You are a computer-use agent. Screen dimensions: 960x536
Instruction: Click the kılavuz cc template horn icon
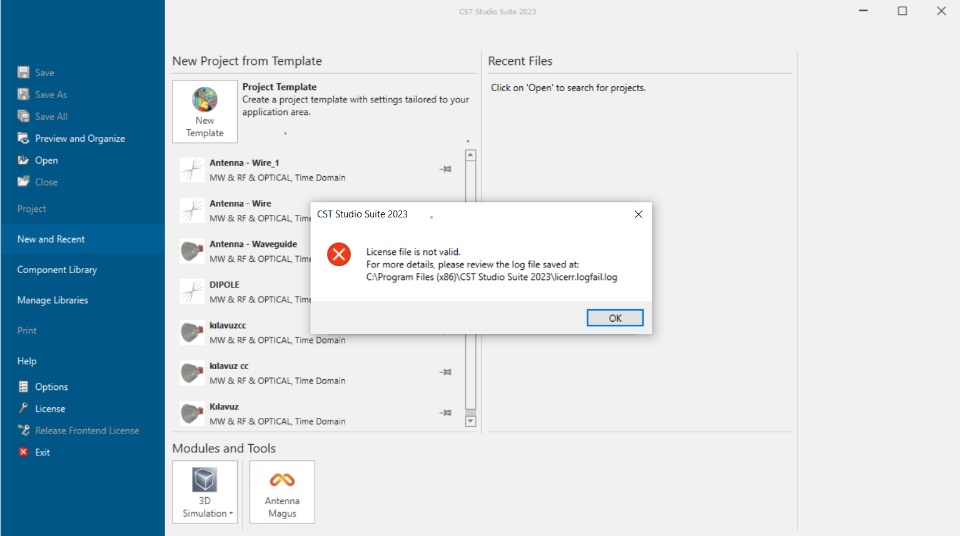click(192, 373)
